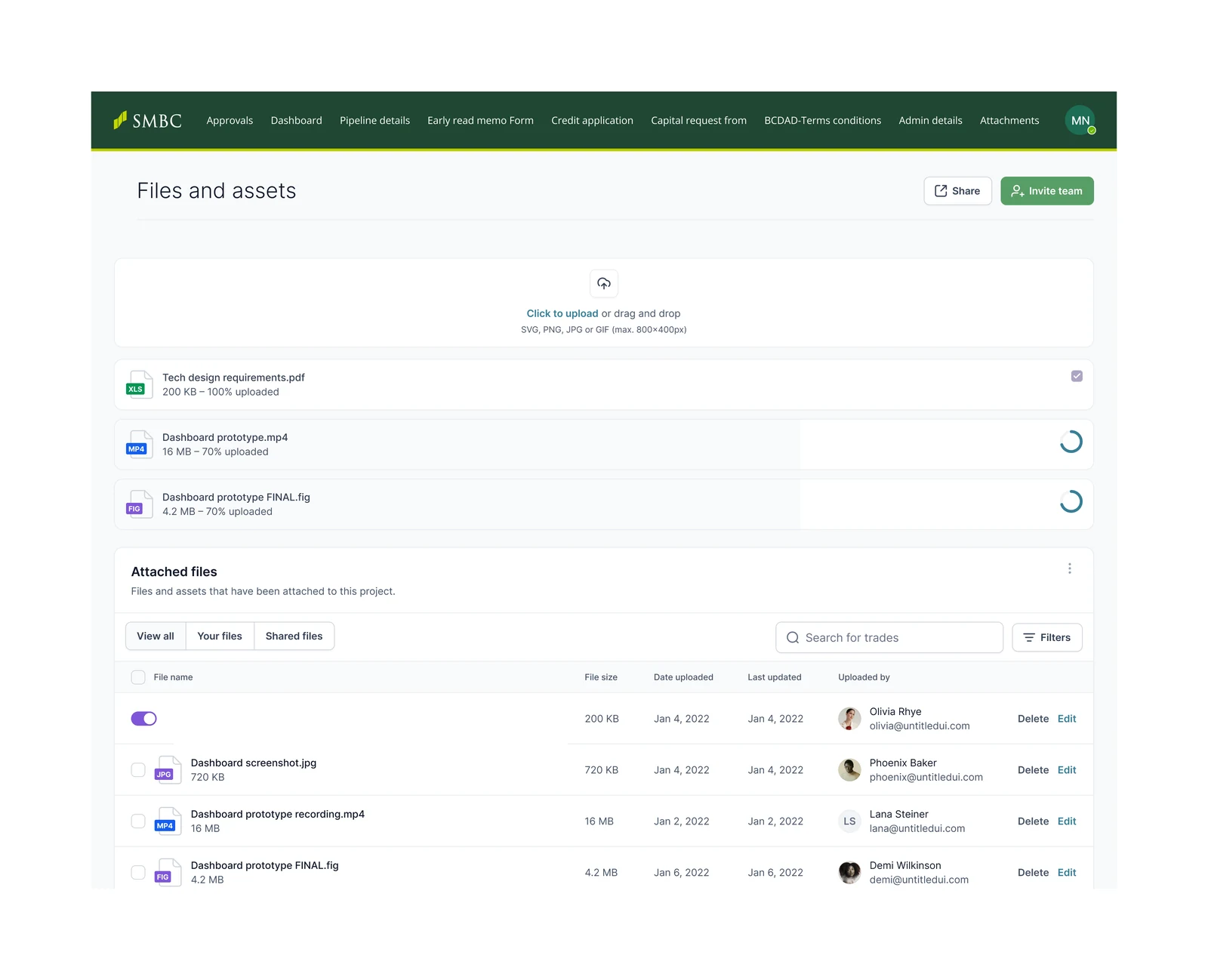Click Lana Steiner's LS avatar
This screenshot has width=1208, height=980.
pos(849,821)
